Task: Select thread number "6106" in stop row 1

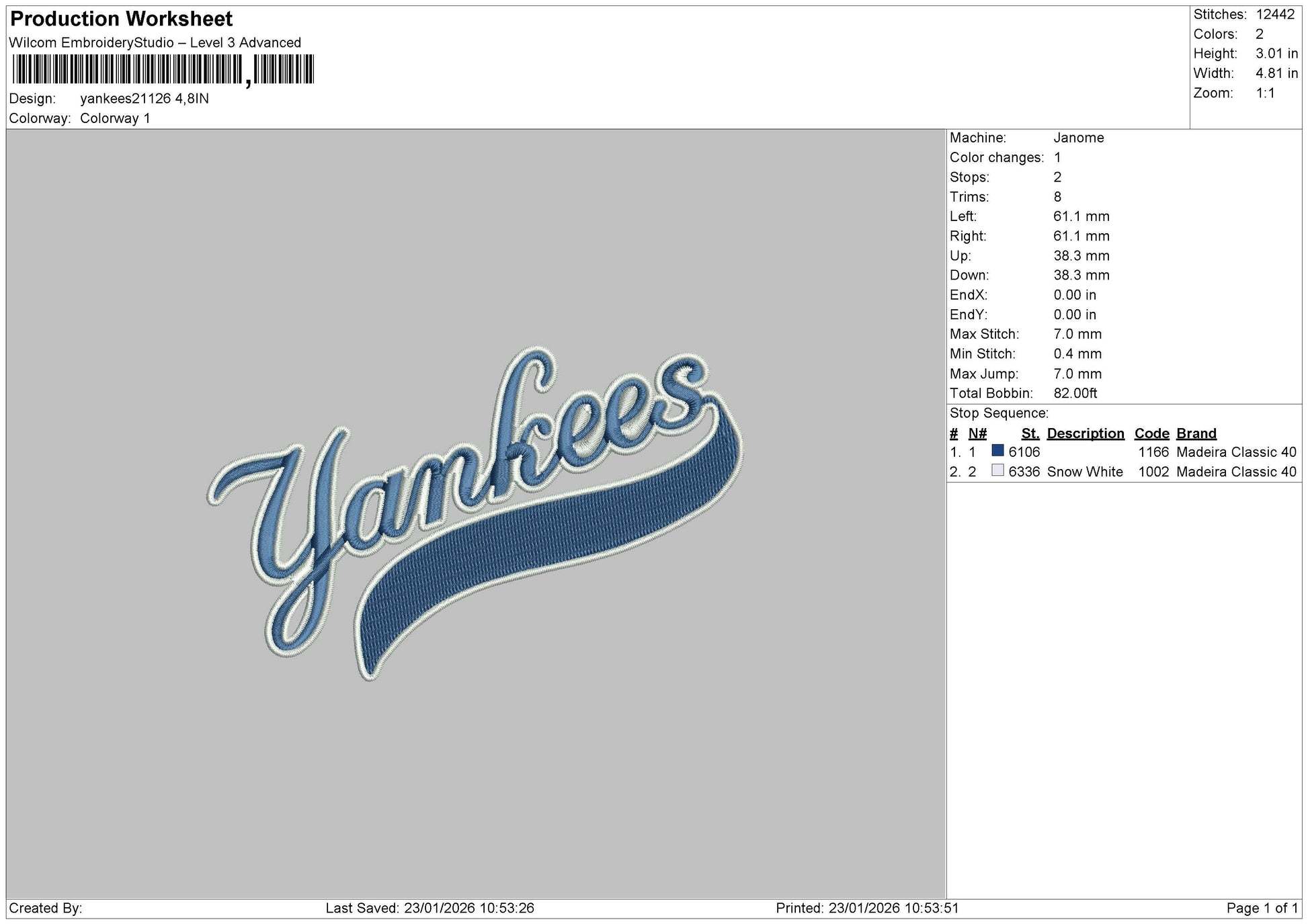Action: (x=1024, y=452)
